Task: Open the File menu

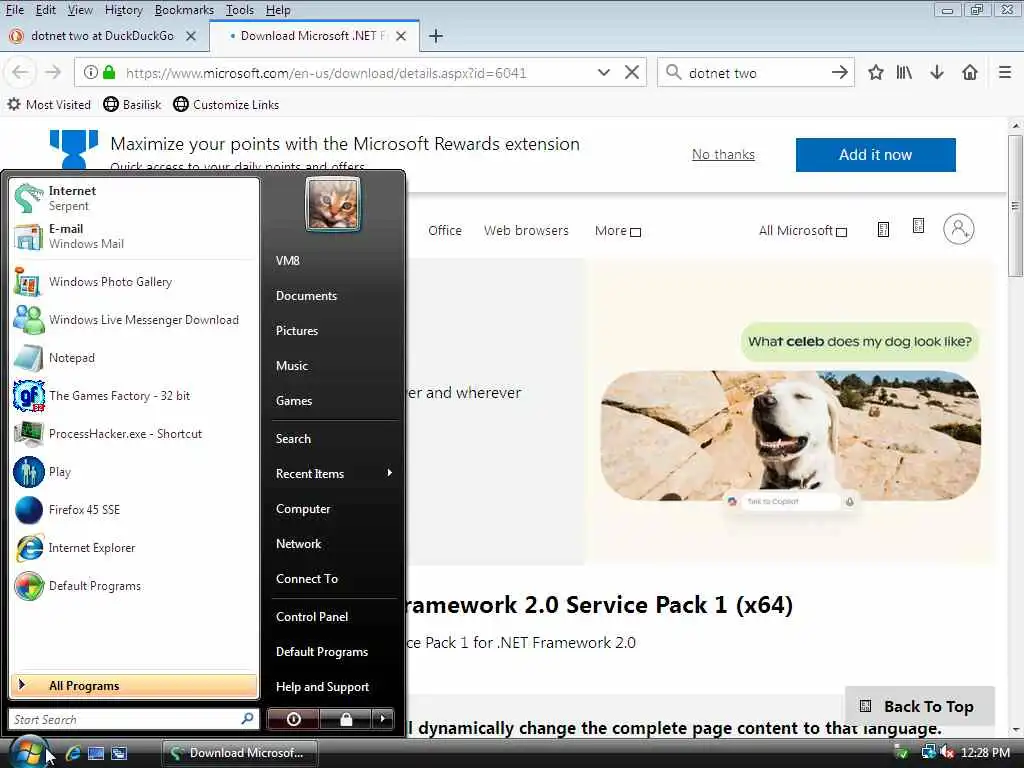Action: point(14,10)
